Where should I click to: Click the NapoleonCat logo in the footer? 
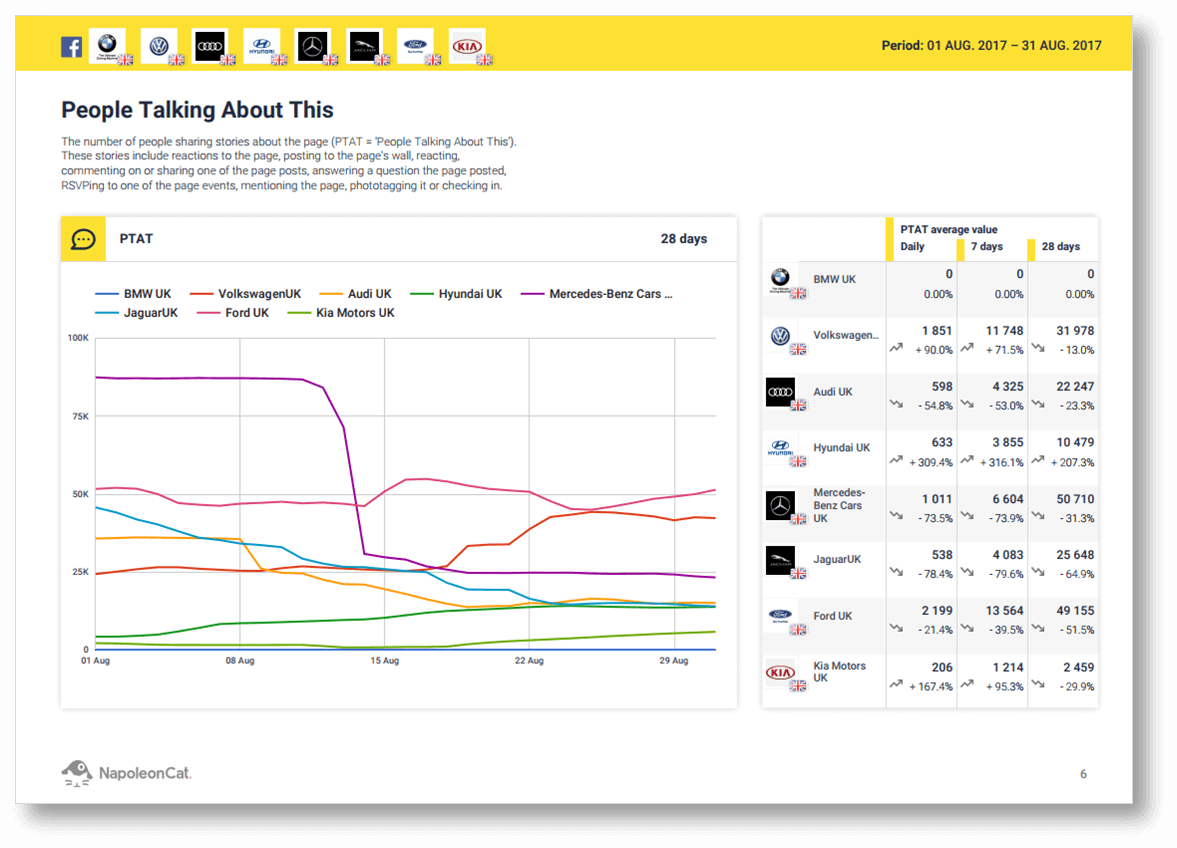pos(124,772)
